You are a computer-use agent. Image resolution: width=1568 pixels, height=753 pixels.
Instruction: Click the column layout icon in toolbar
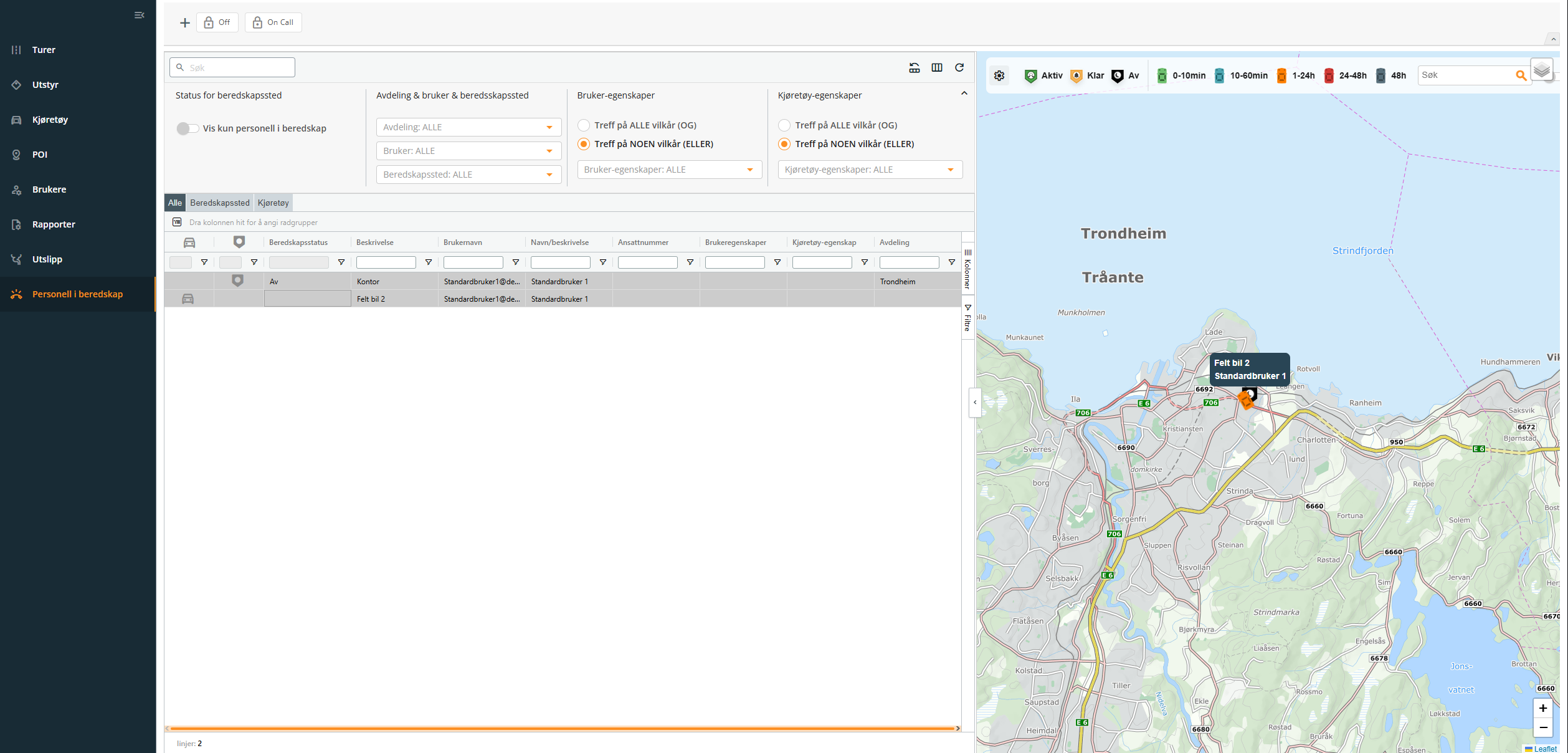point(937,67)
